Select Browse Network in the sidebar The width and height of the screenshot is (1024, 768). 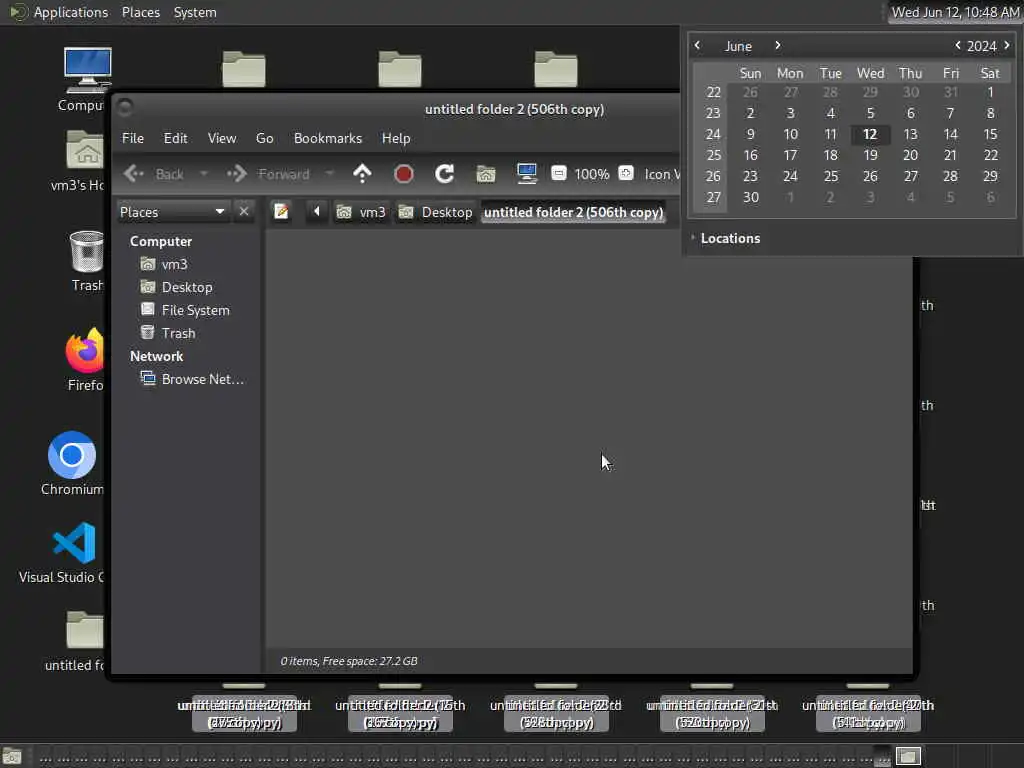202,379
